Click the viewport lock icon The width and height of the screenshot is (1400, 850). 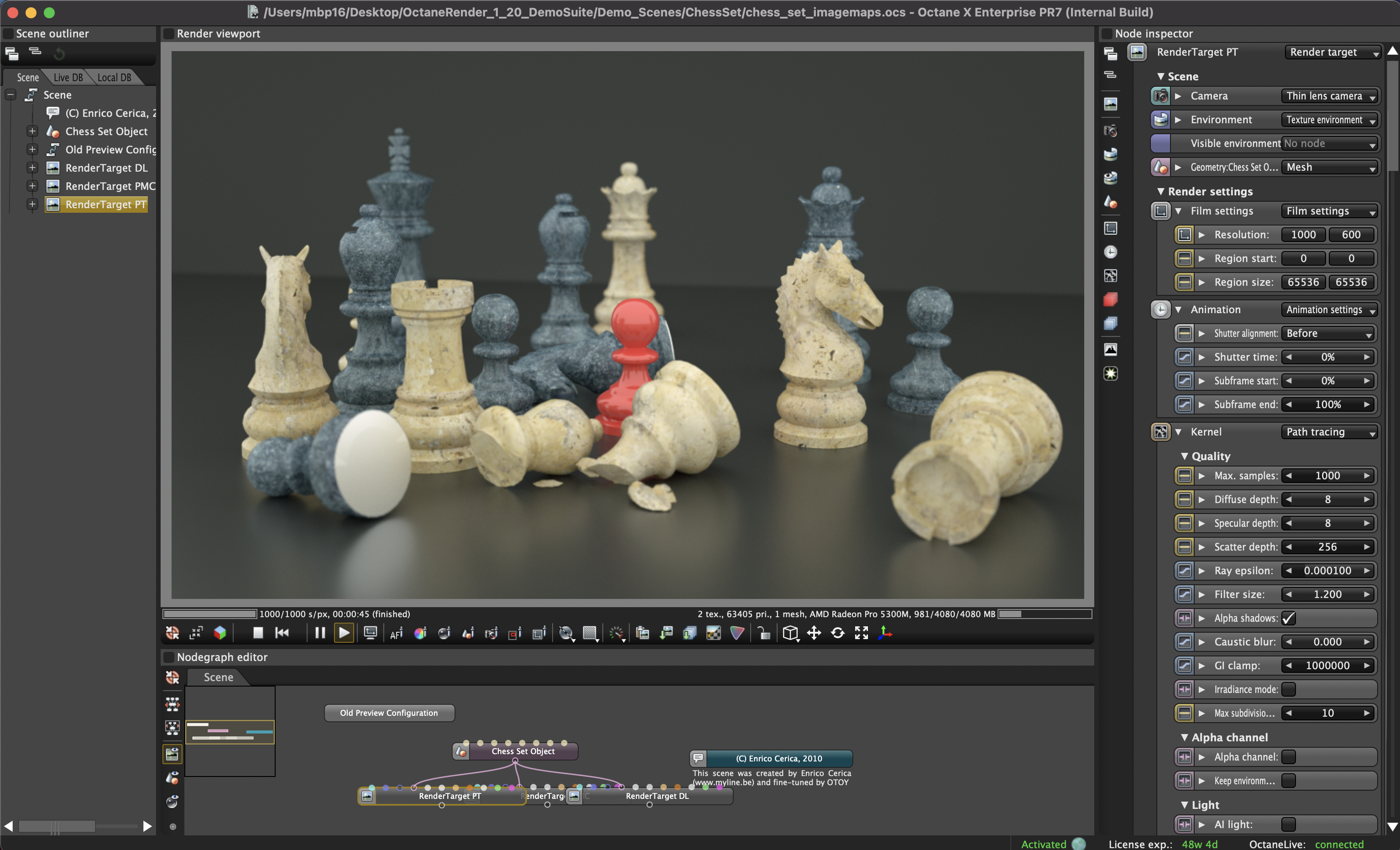764,633
